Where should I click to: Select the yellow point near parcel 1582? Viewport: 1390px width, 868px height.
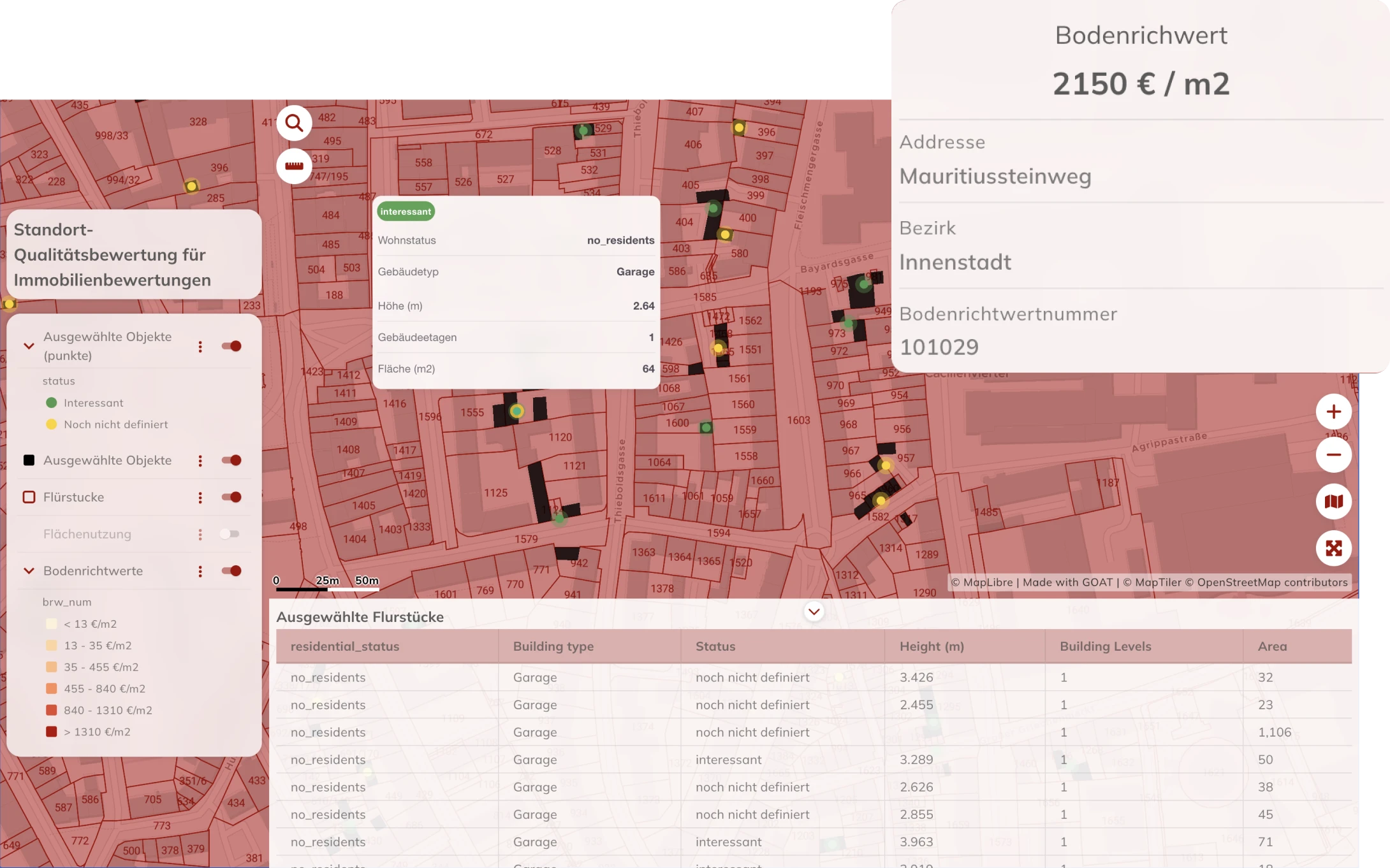tap(881, 500)
